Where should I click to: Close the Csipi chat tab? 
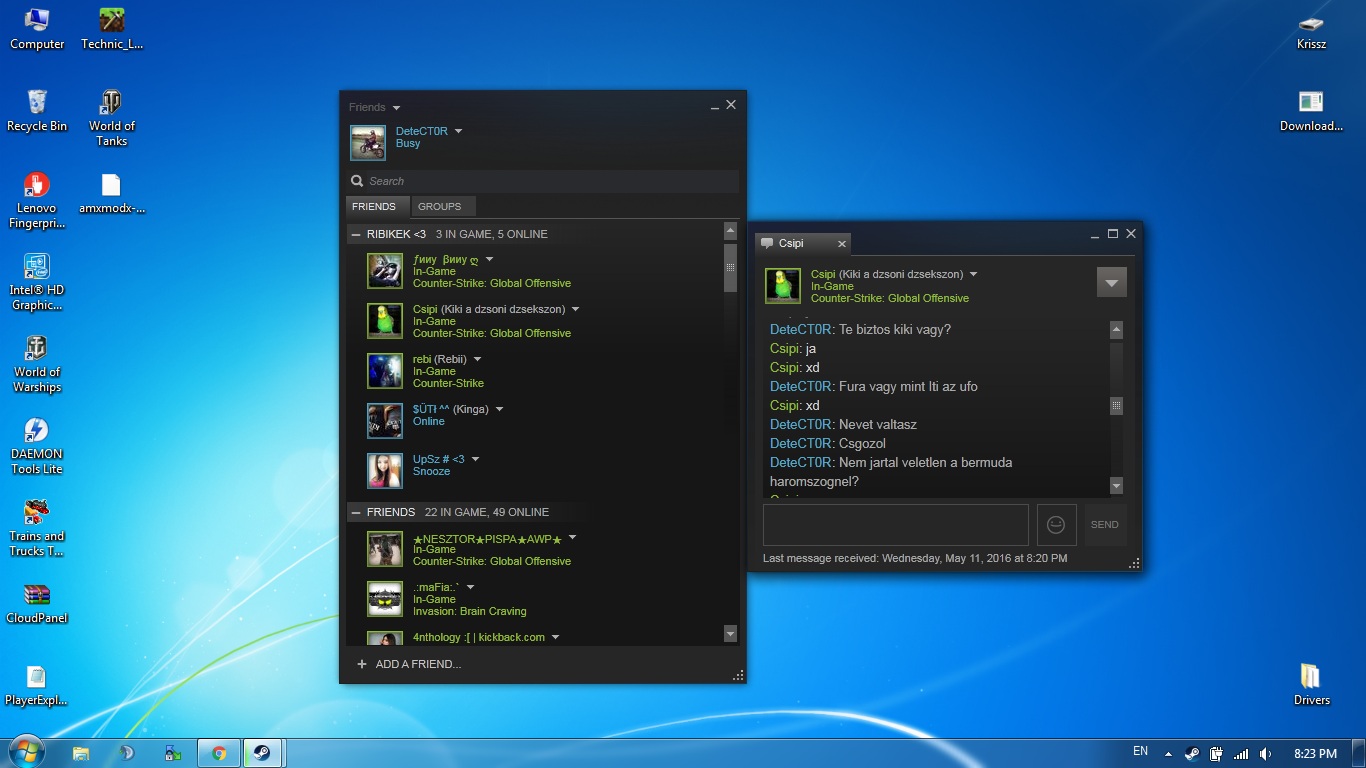pyautogui.click(x=842, y=243)
